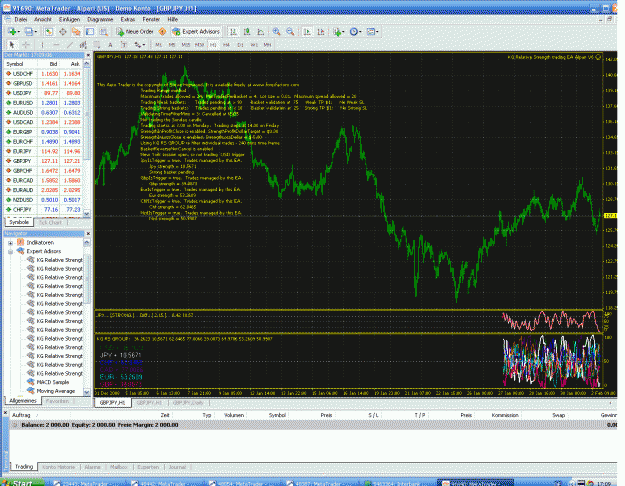
Task: Launch MetaEditor with the yellow diamond icon
Action: (x=162, y=31)
